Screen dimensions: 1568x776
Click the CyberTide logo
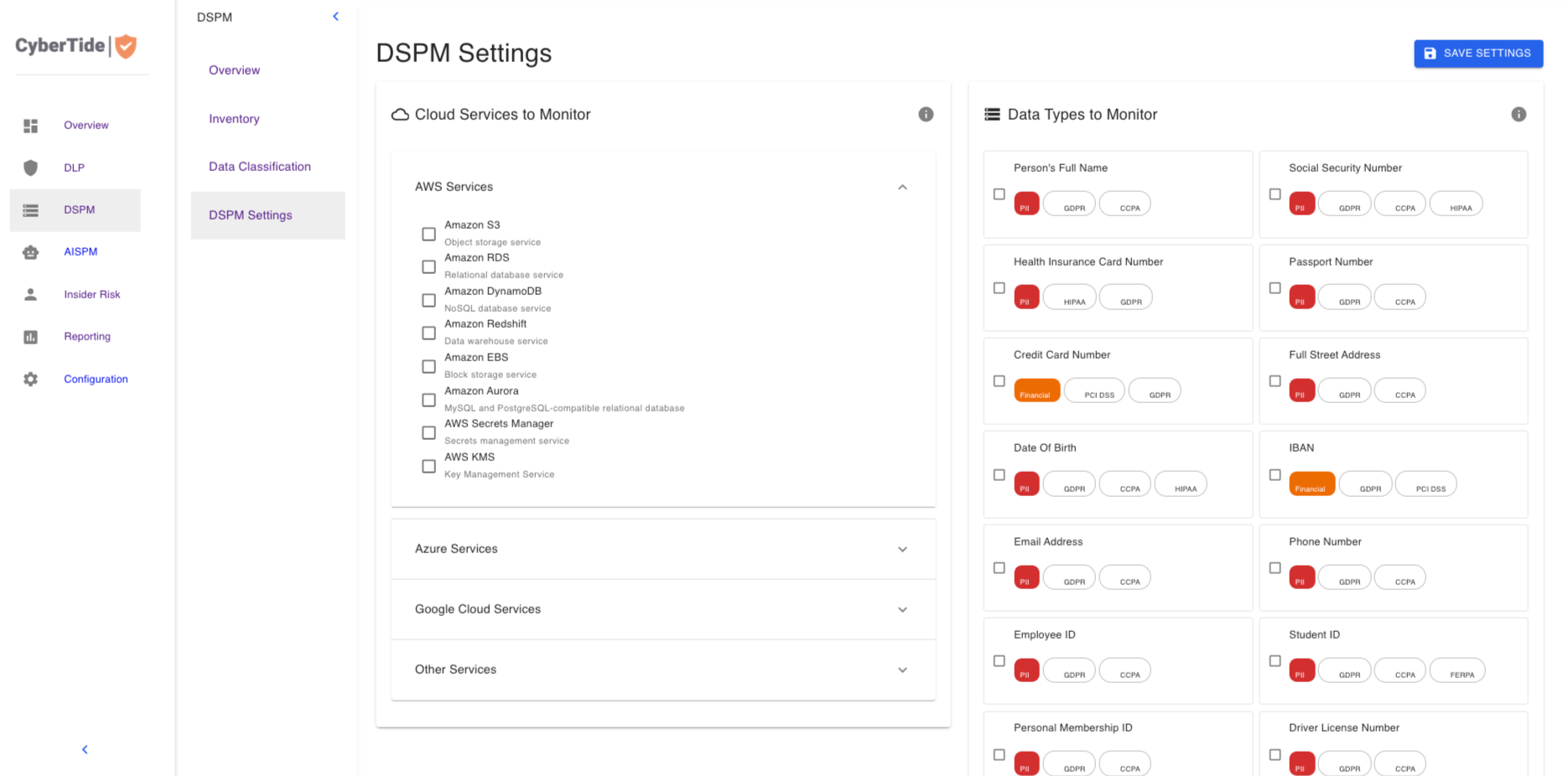point(76,46)
